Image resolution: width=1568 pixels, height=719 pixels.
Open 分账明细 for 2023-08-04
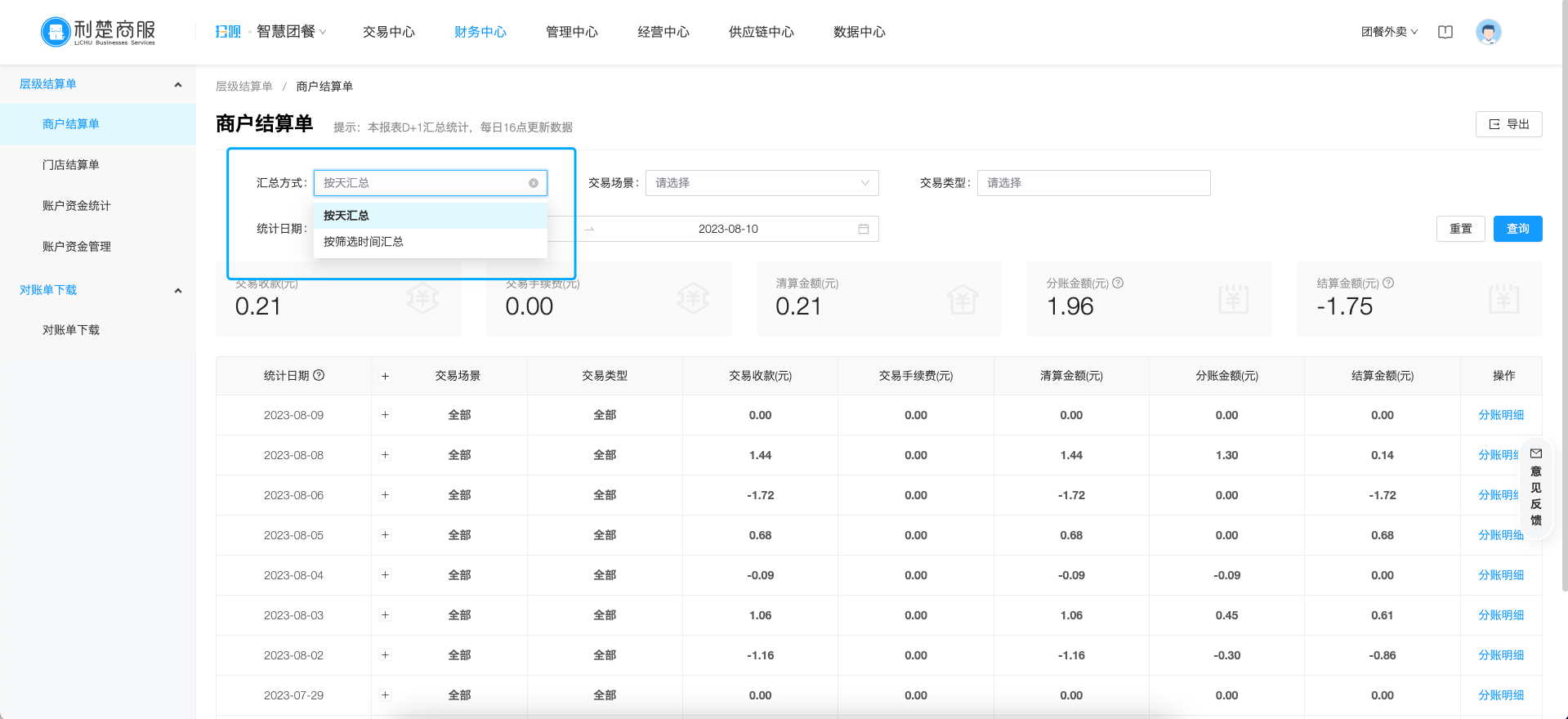click(1501, 575)
